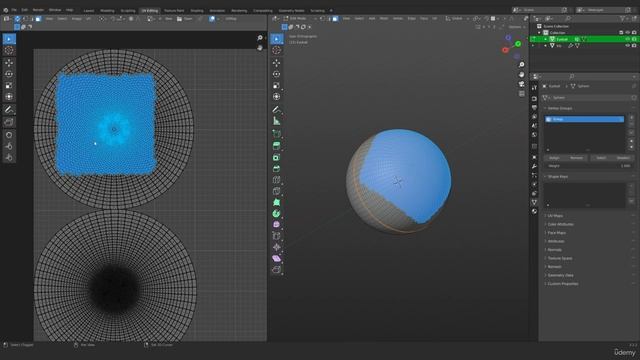This screenshot has width=640, height=360.
Task: Select the 3D viewport Move tool
Action: point(277,63)
